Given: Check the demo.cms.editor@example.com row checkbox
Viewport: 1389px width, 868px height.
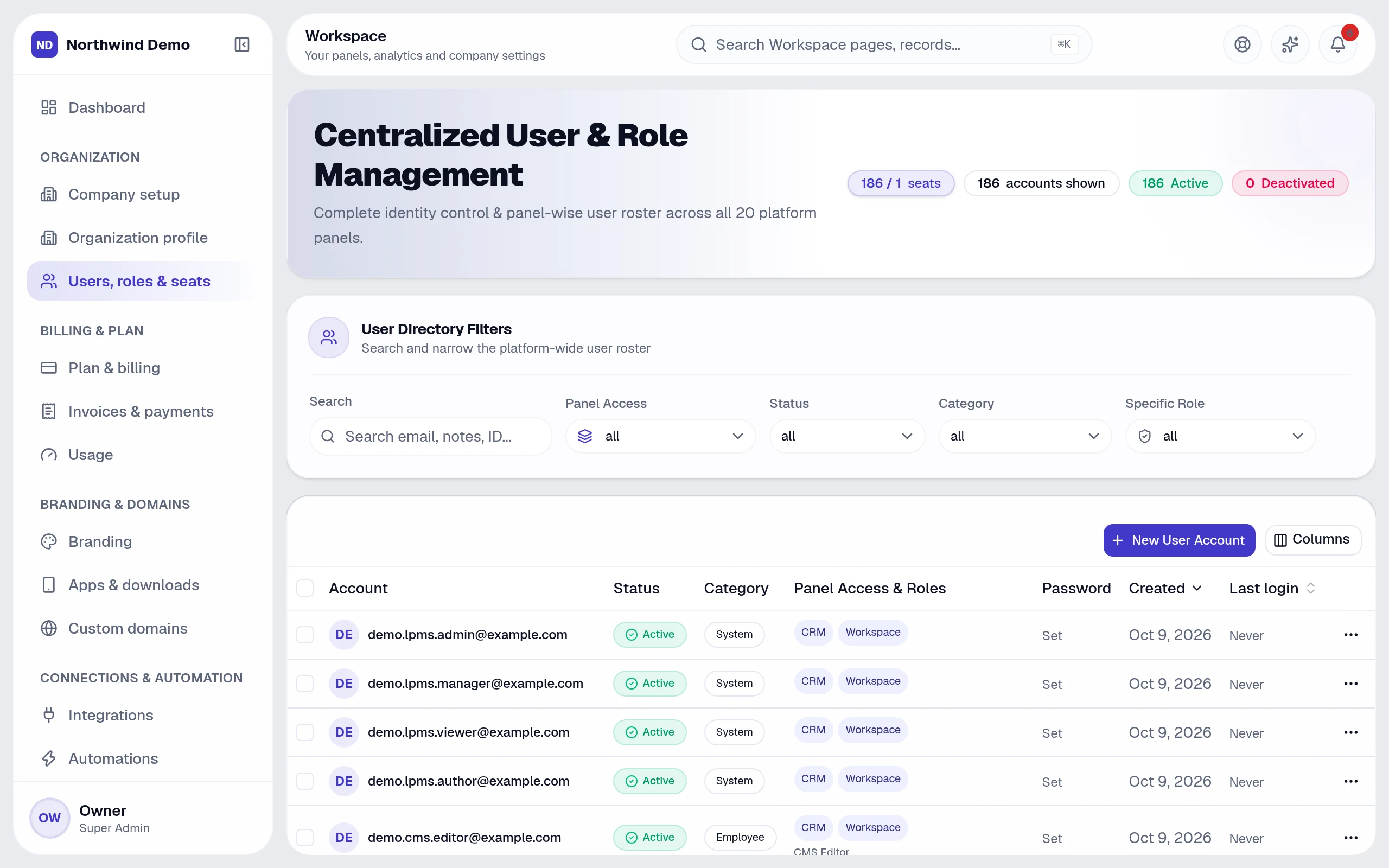Looking at the screenshot, I should tap(305, 838).
